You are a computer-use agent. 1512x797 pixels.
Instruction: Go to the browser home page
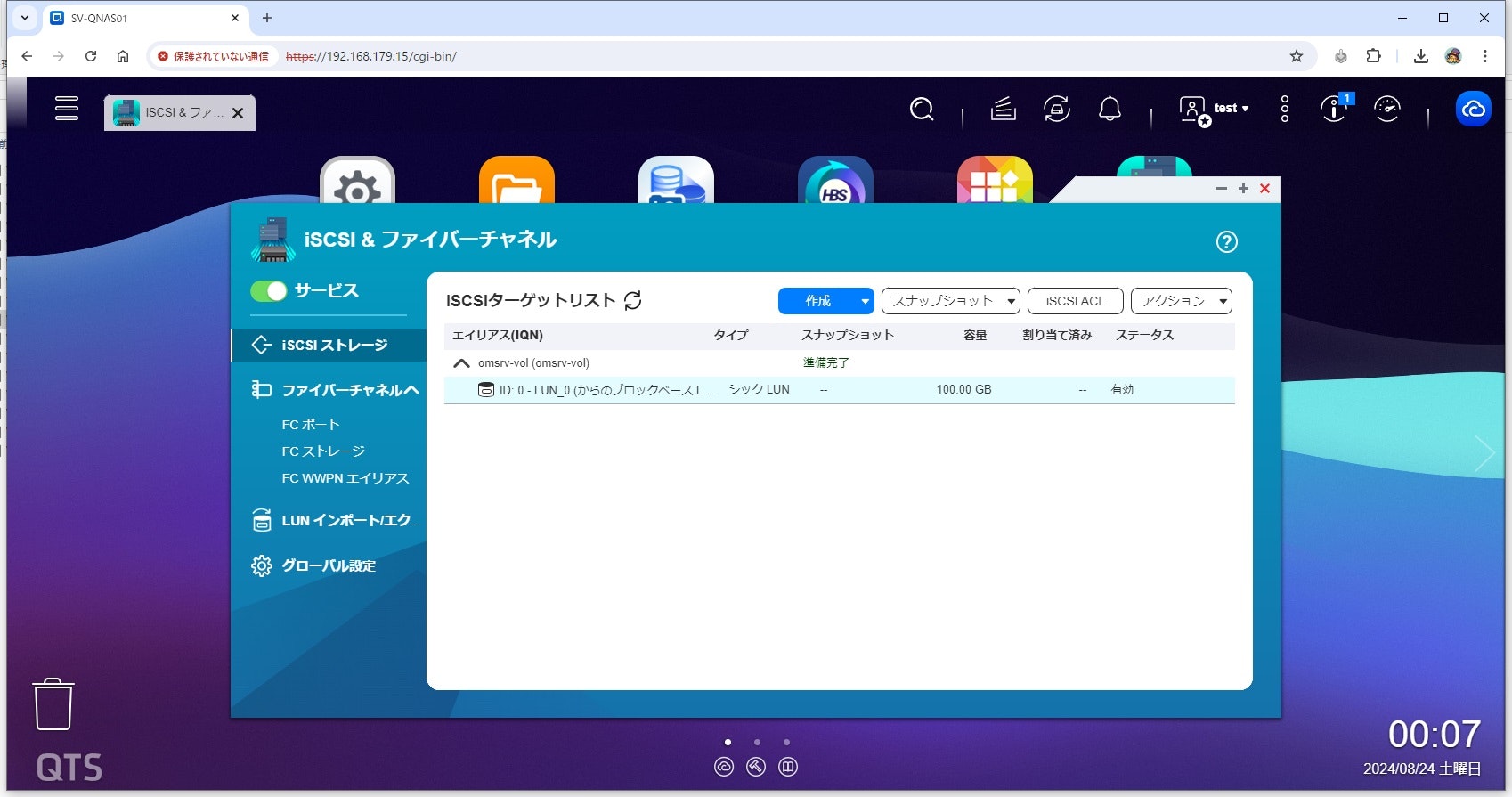click(123, 56)
